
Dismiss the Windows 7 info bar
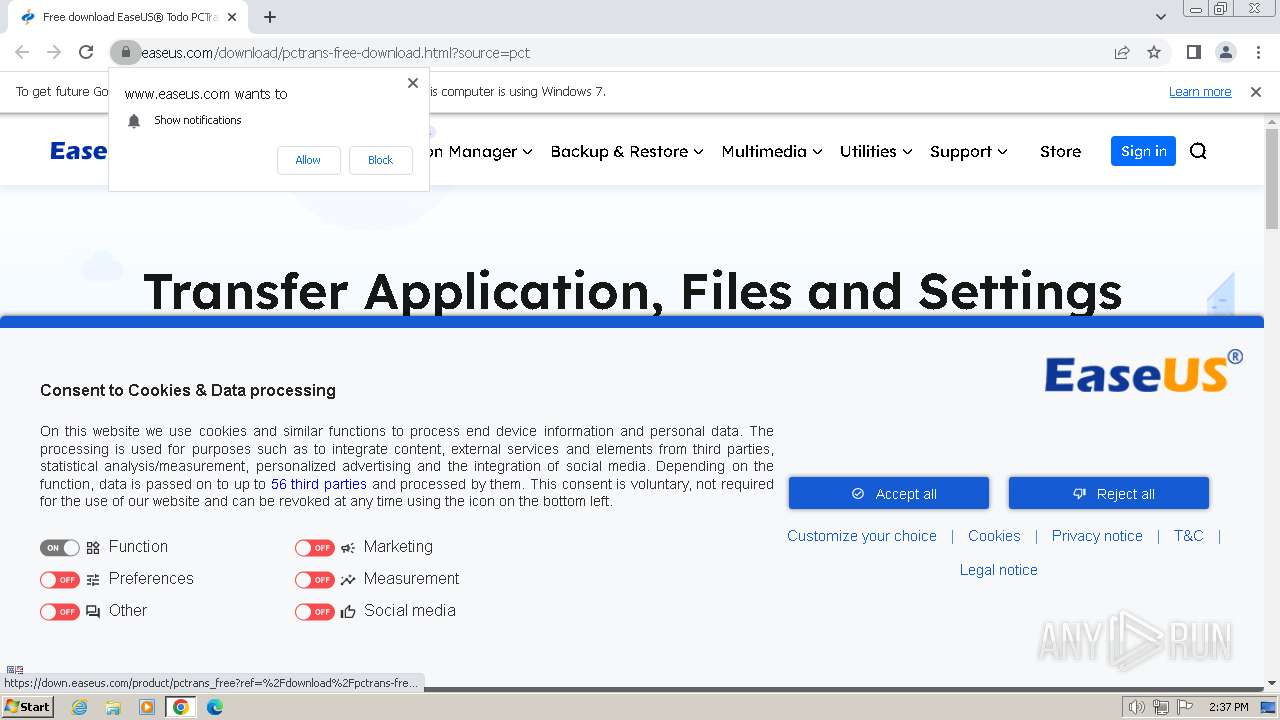(x=1256, y=92)
